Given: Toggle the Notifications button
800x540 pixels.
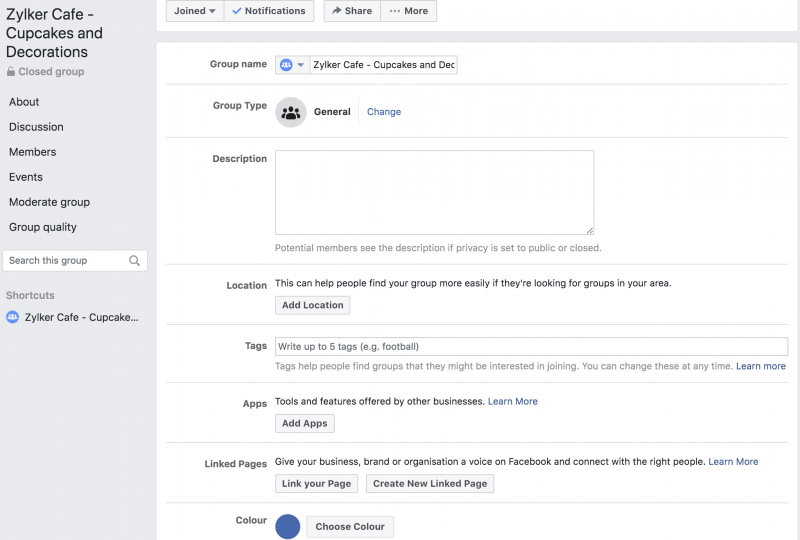Looking at the screenshot, I should coord(269,11).
